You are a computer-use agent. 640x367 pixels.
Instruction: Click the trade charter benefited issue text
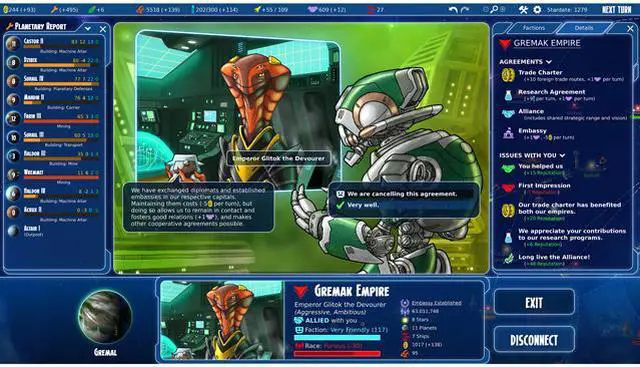coord(569,208)
